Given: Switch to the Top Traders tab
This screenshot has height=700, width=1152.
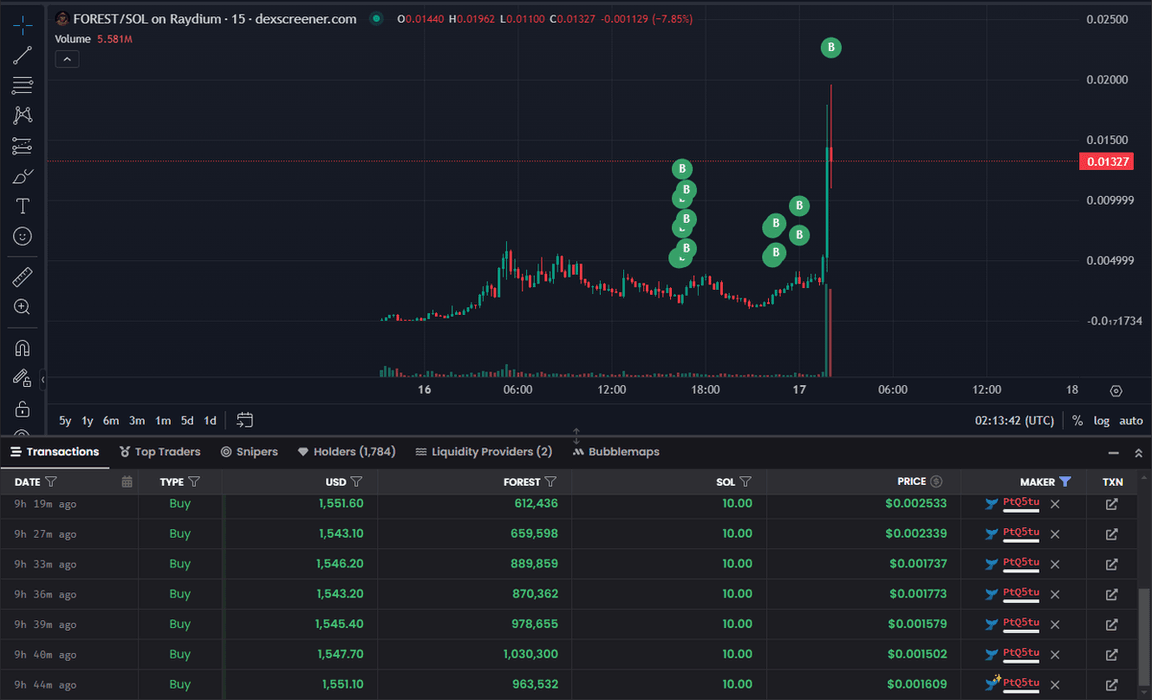Looking at the screenshot, I should 159,452.
